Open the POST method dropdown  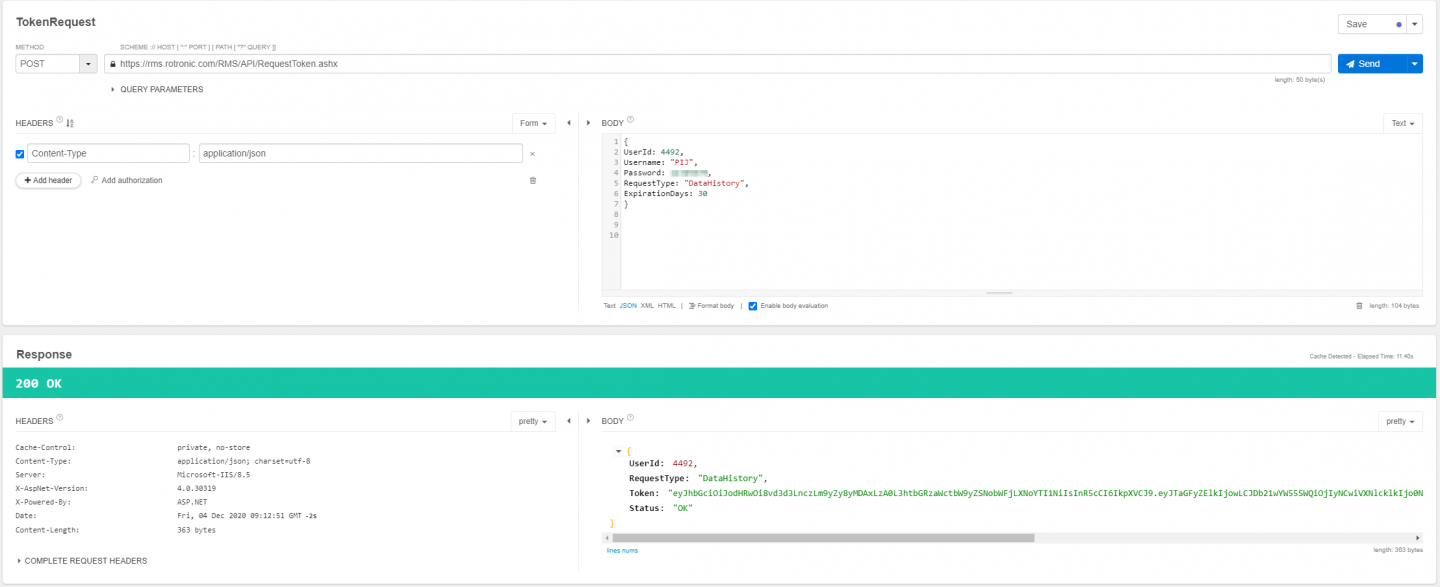click(88, 64)
